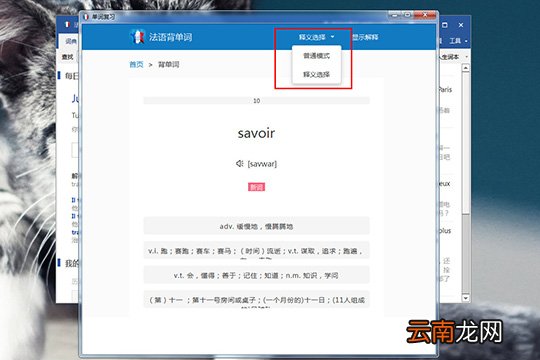
Task: Open 工具 menu in background window
Action: click(x=458, y=41)
